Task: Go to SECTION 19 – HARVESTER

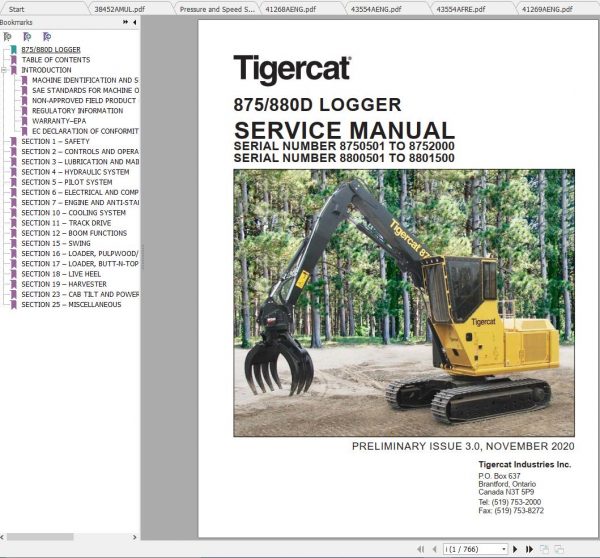Action: (x=64, y=284)
